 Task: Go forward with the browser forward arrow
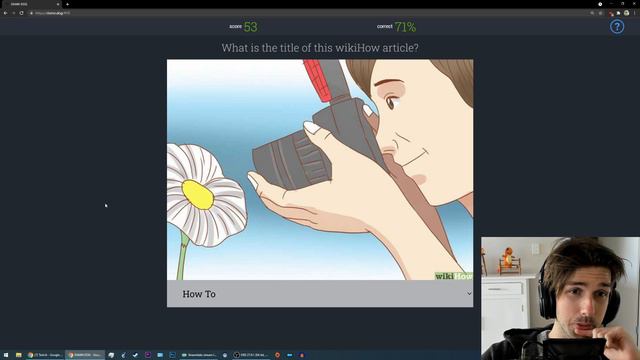(13, 13)
